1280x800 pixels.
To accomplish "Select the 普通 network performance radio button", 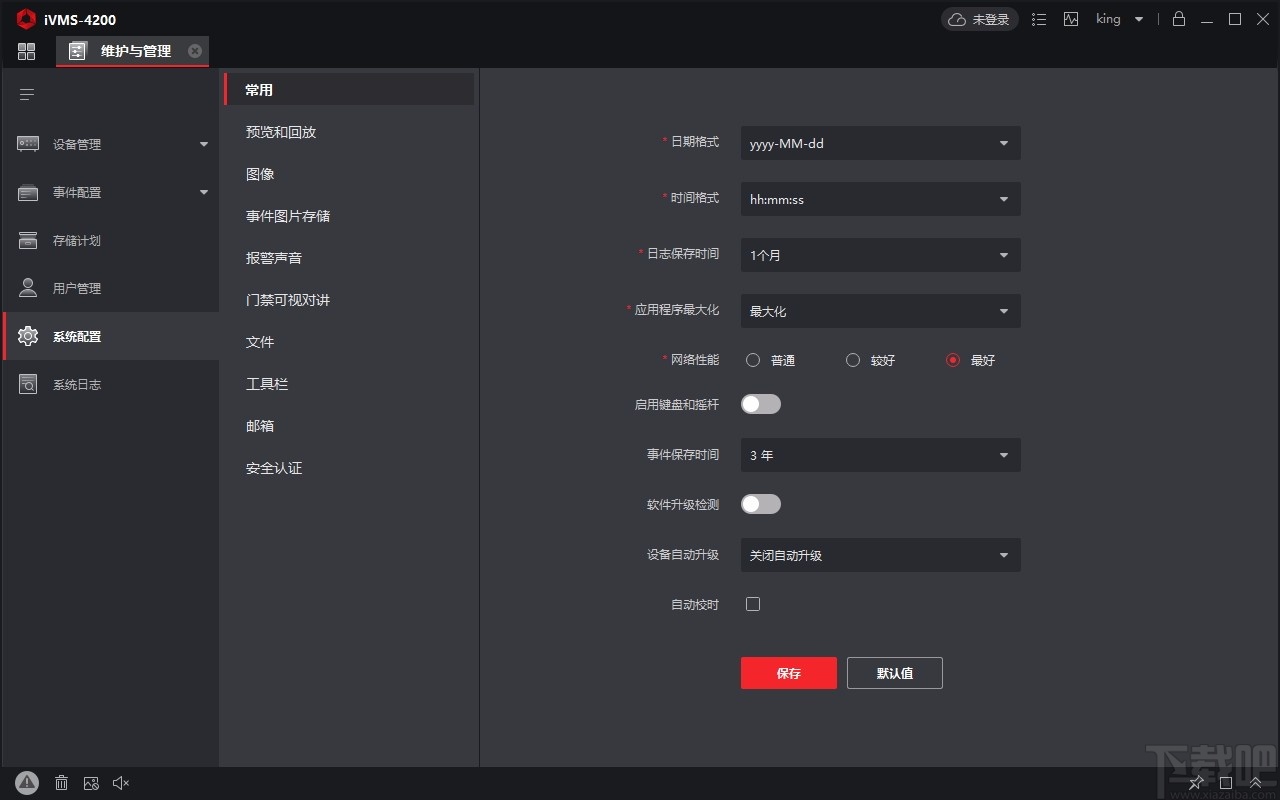I will coord(752,360).
